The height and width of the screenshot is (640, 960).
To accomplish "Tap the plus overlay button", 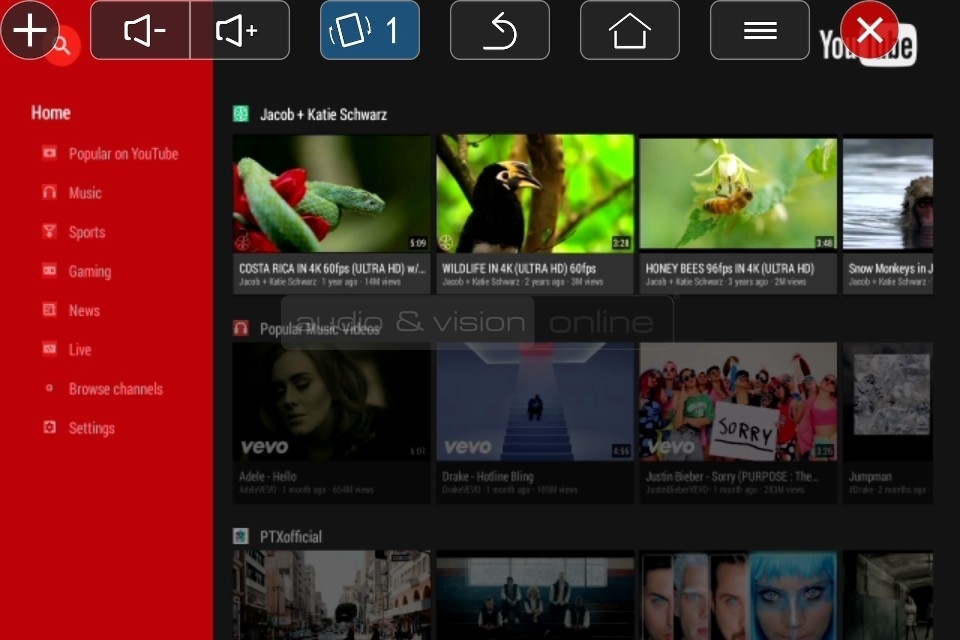I will 29,30.
